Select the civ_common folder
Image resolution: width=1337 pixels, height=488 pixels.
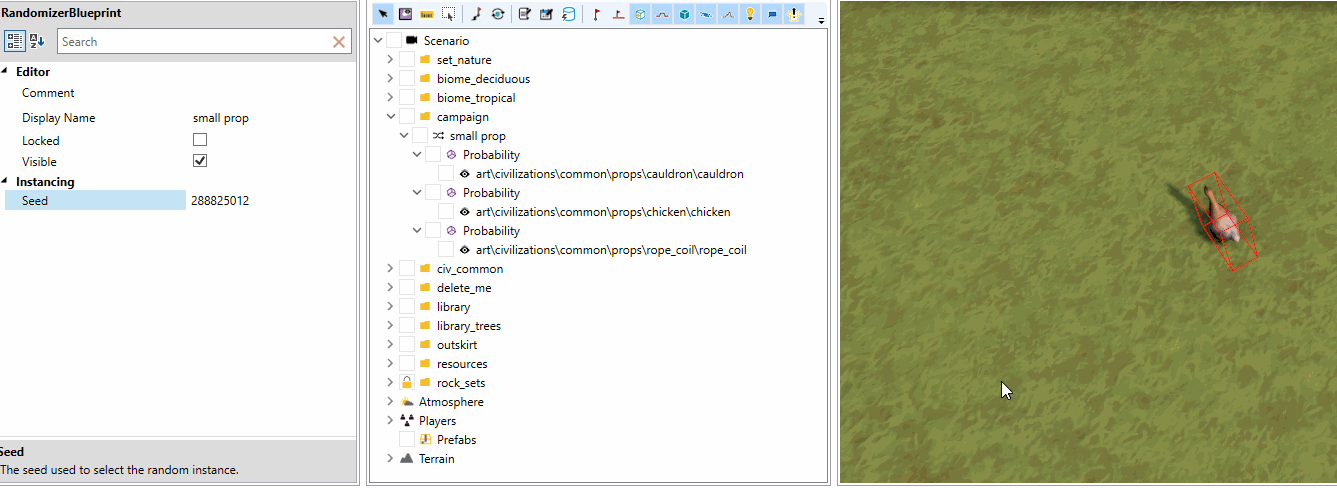point(470,269)
